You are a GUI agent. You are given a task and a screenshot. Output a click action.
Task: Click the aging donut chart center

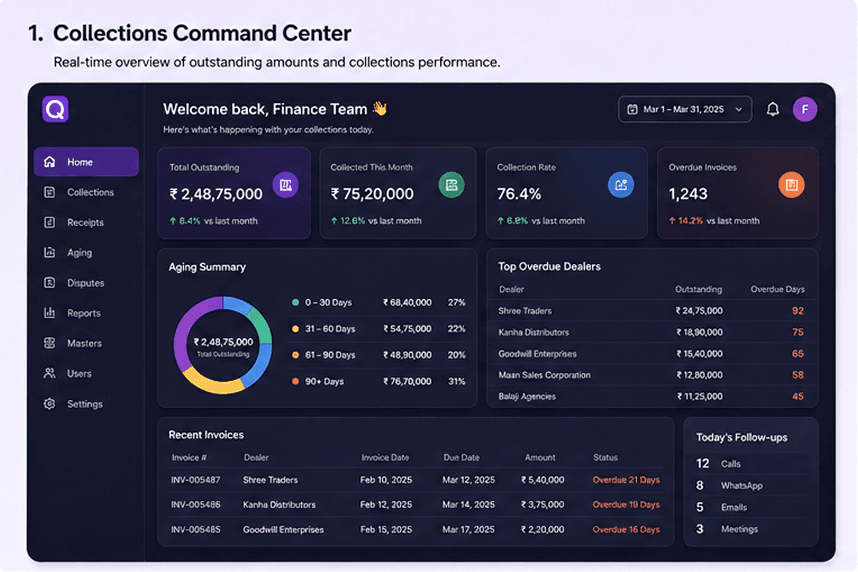(223, 346)
